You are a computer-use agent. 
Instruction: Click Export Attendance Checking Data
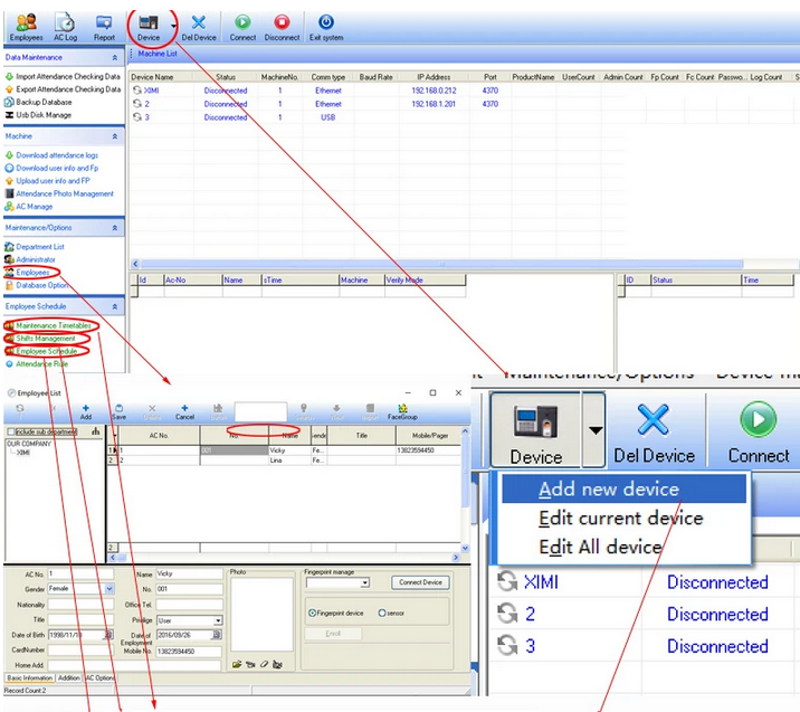coord(63,89)
